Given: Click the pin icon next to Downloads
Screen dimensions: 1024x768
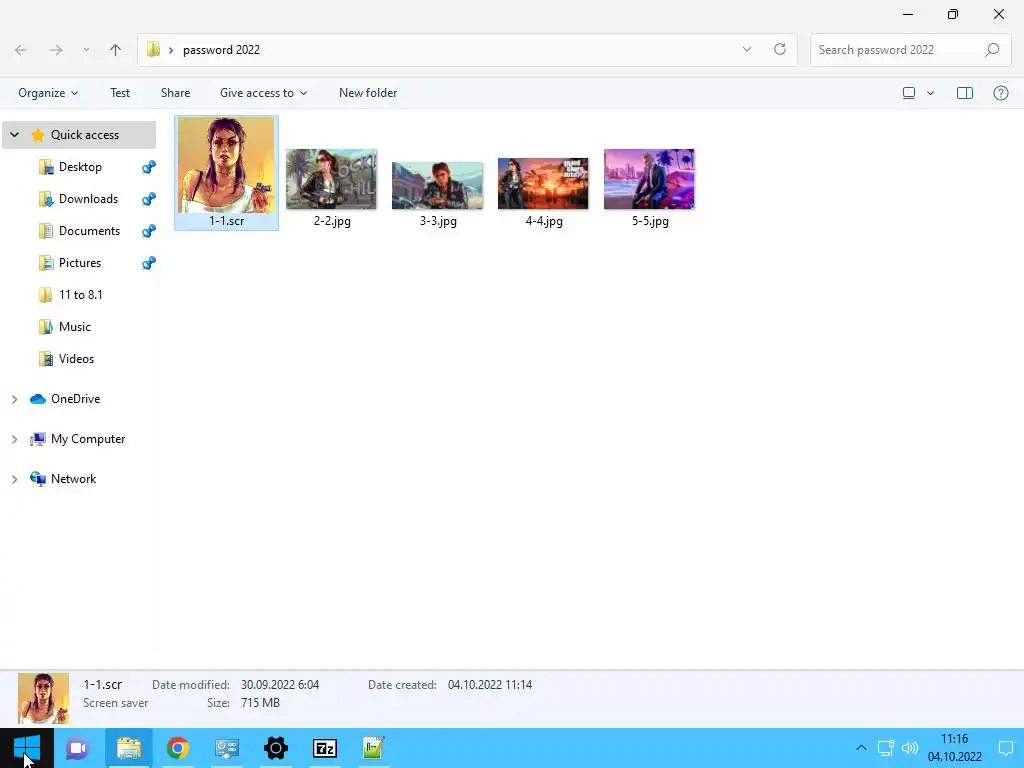Looking at the screenshot, I should (x=149, y=199).
